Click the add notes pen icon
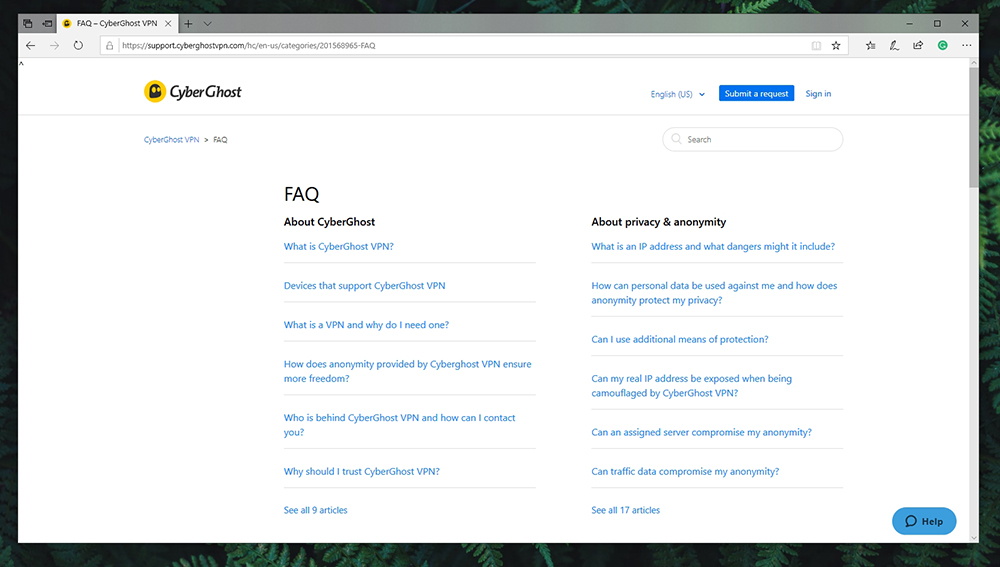This screenshot has height=567, width=1000. tap(894, 45)
